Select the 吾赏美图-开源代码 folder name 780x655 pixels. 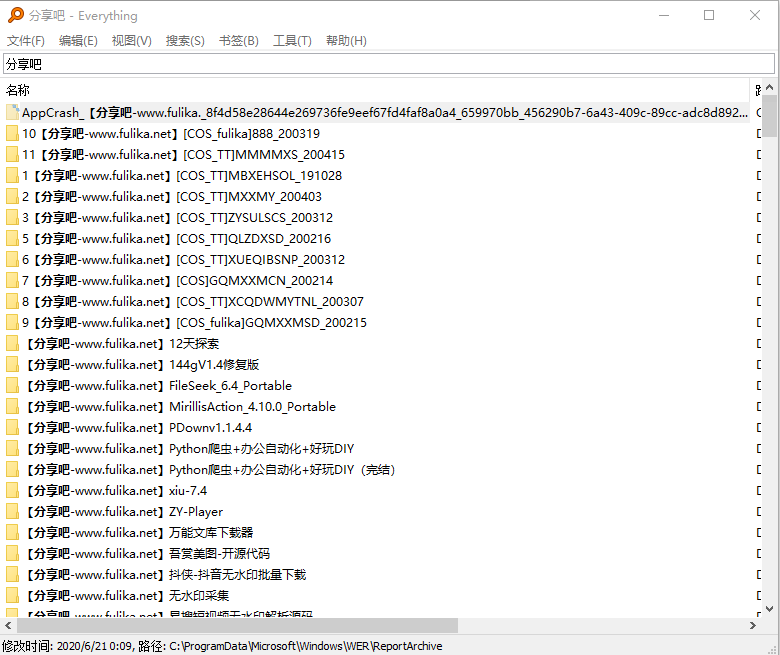point(148,554)
